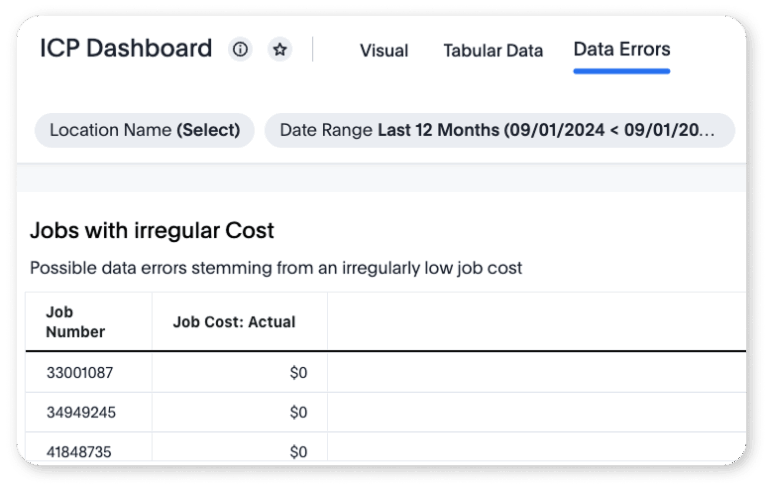Click the $0 cost for job 34949245
The image size is (768, 488).
point(298,412)
